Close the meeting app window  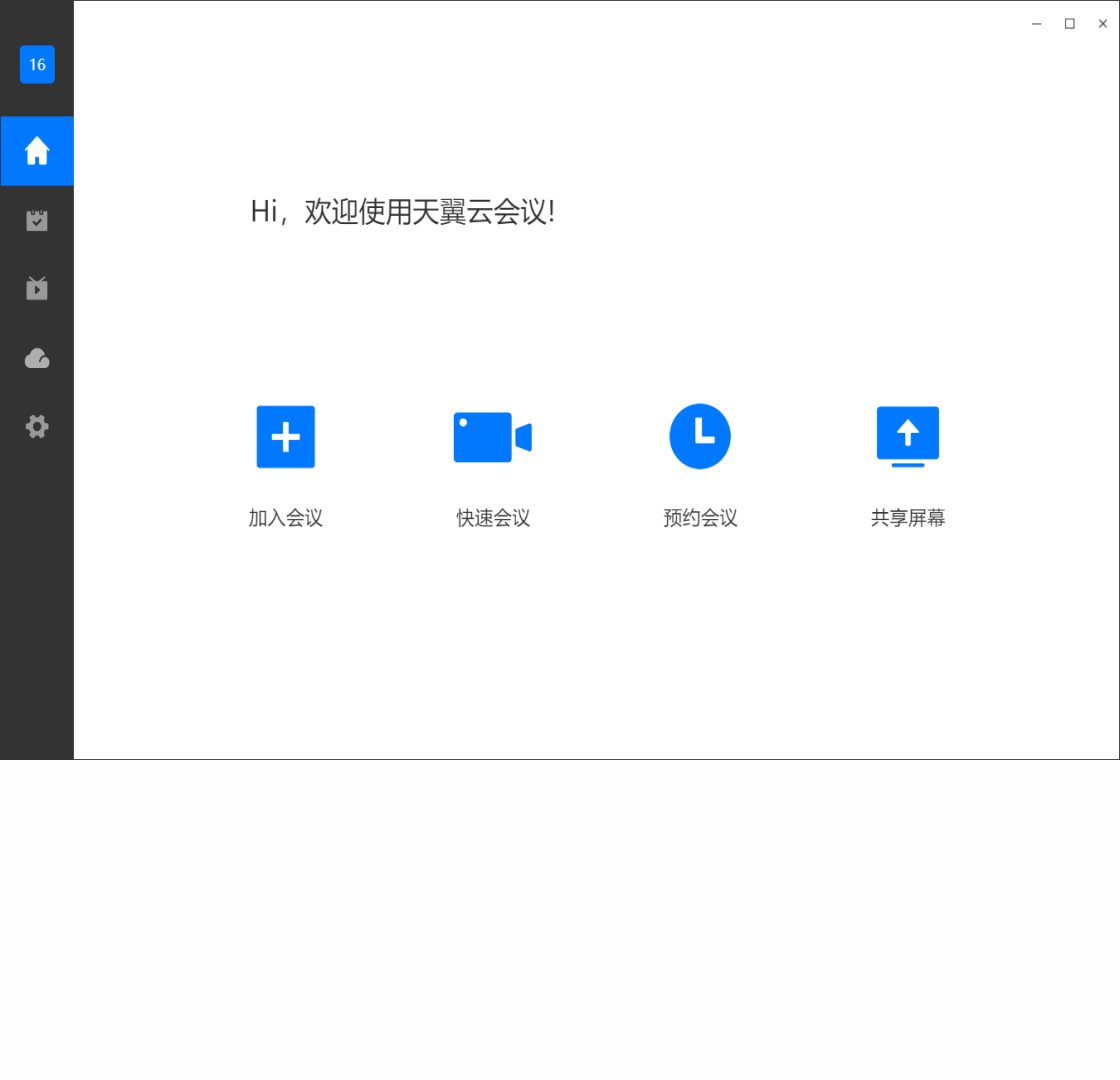1103,24
